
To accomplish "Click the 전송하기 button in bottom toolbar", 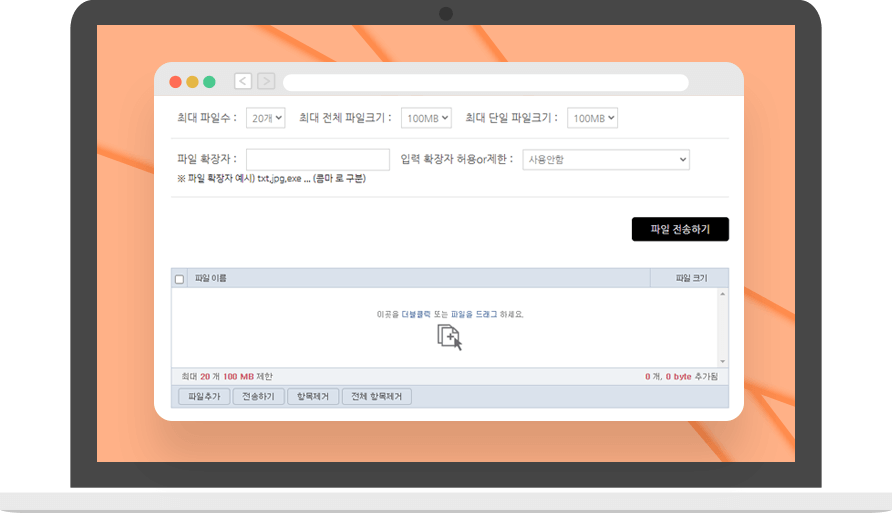I will [258, 396].
